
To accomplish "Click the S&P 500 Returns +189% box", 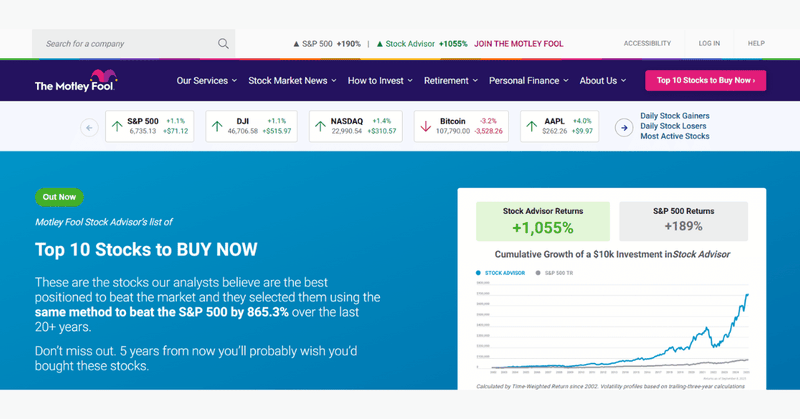I will click(683, 221).
